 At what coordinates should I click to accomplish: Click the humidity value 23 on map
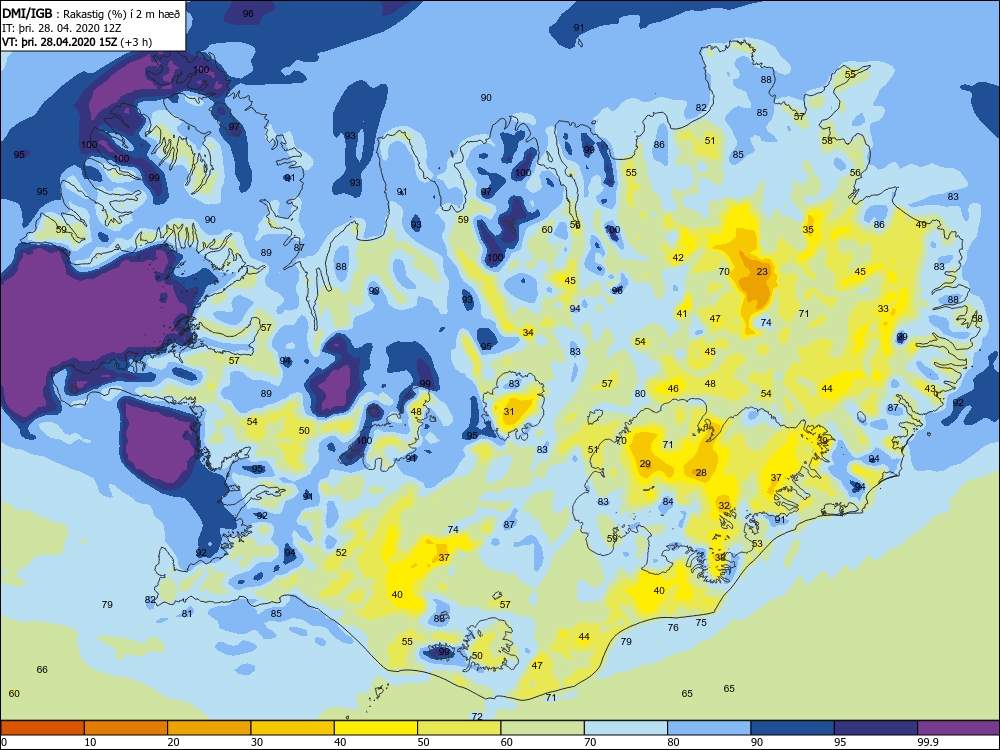click(762, 272)
